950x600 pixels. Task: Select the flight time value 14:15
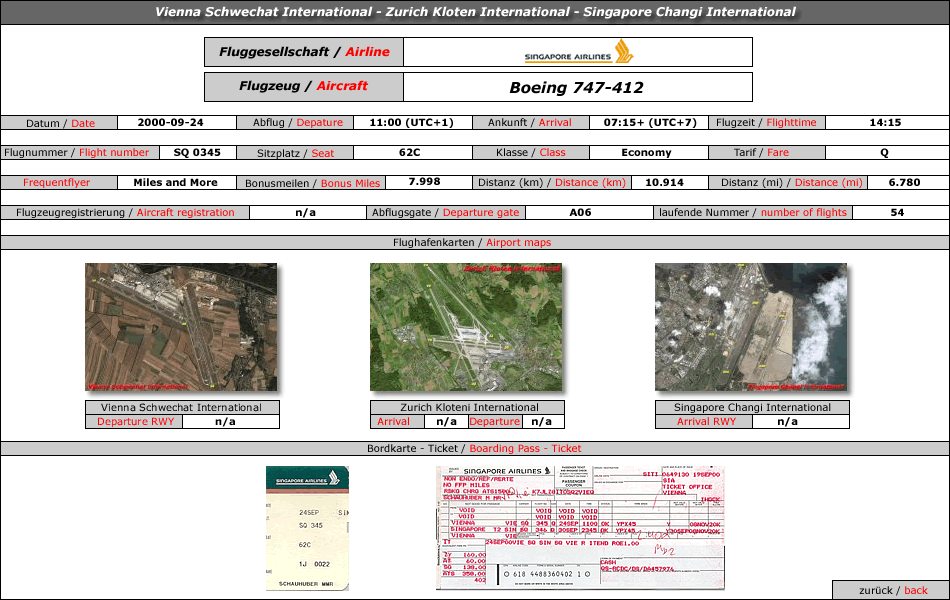pos(885,122)
